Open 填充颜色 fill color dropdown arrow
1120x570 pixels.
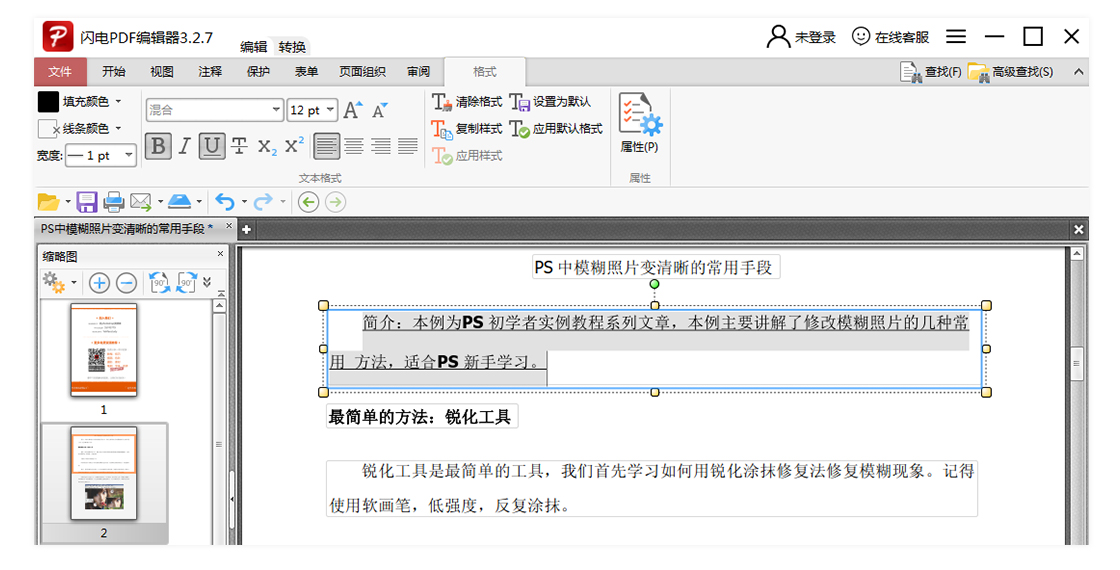(119, 101)
